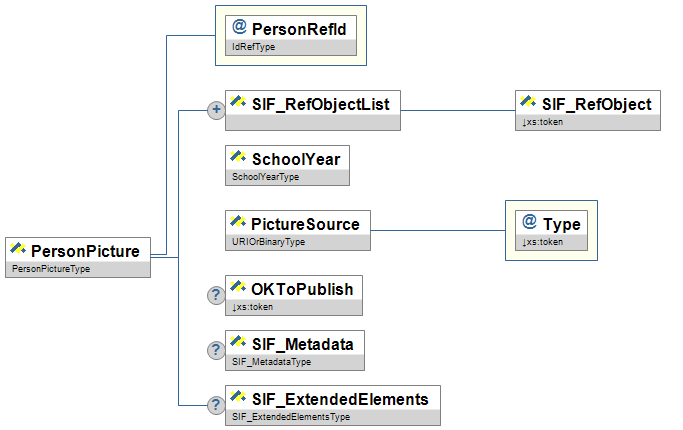Click the SIF_RefObjectList element icon
This screenshot has width=683, height=430.
click(237, 102)
